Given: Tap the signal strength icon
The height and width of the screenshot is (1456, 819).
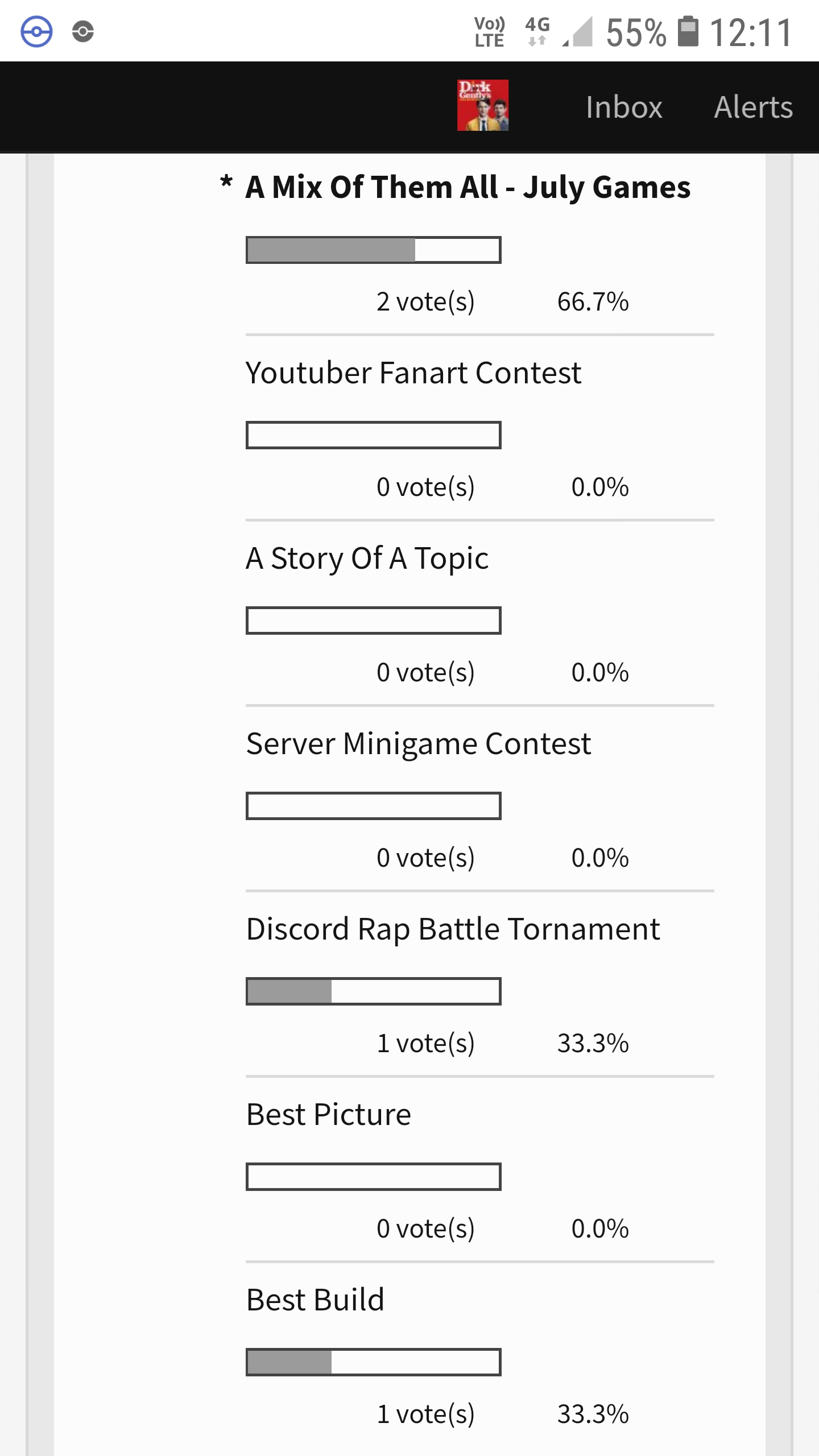Looking at the screenshot, I should (x=578, y=31).
